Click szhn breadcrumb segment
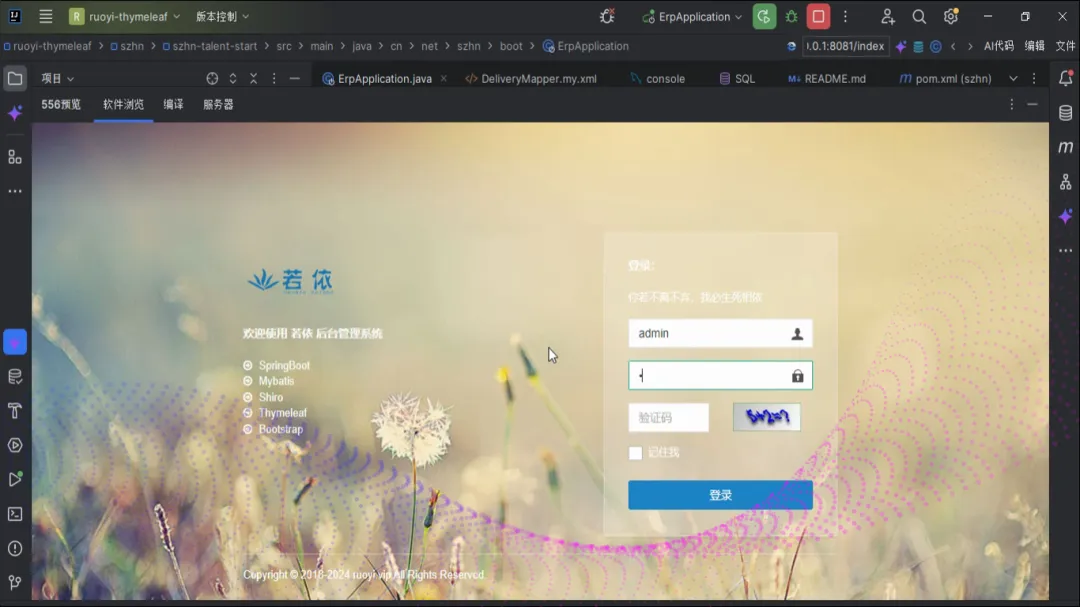The height and width of the screenshot is (607, 1080). [x=127, y=46]
